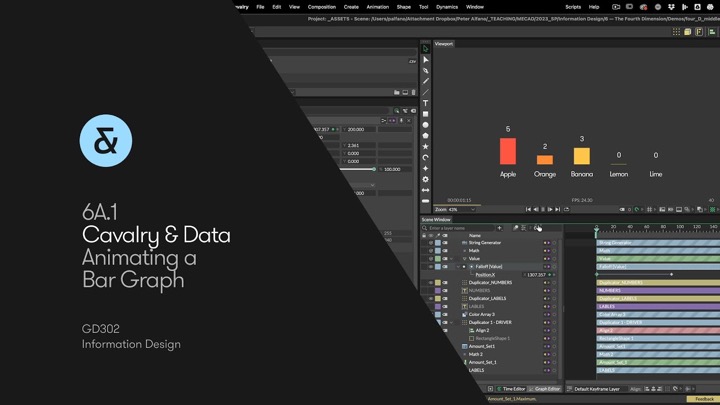Click the grid dots layout icon
The height and width of the screenshot is (405, 720).
(676, 32)
